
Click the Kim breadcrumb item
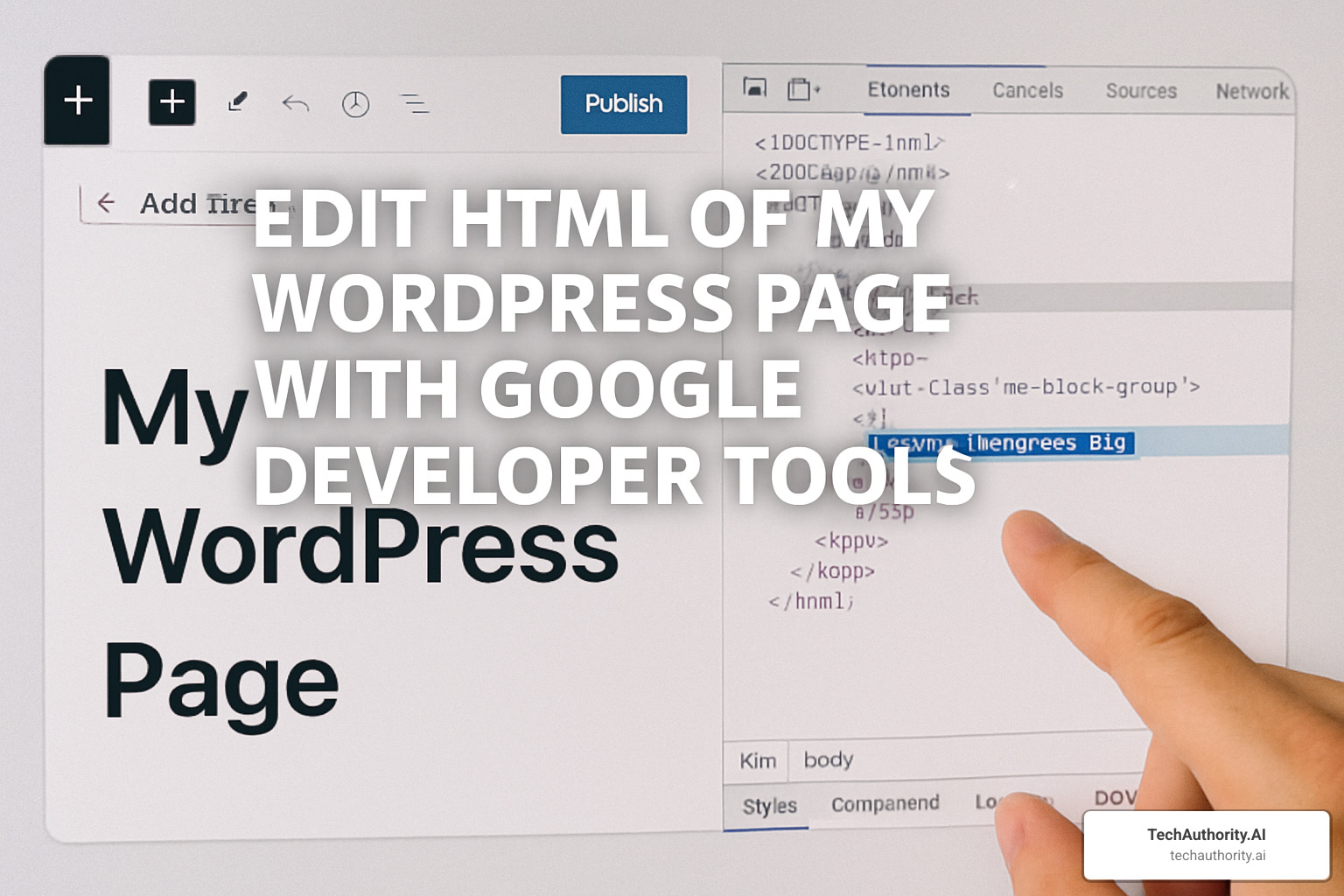click(758, 760)
